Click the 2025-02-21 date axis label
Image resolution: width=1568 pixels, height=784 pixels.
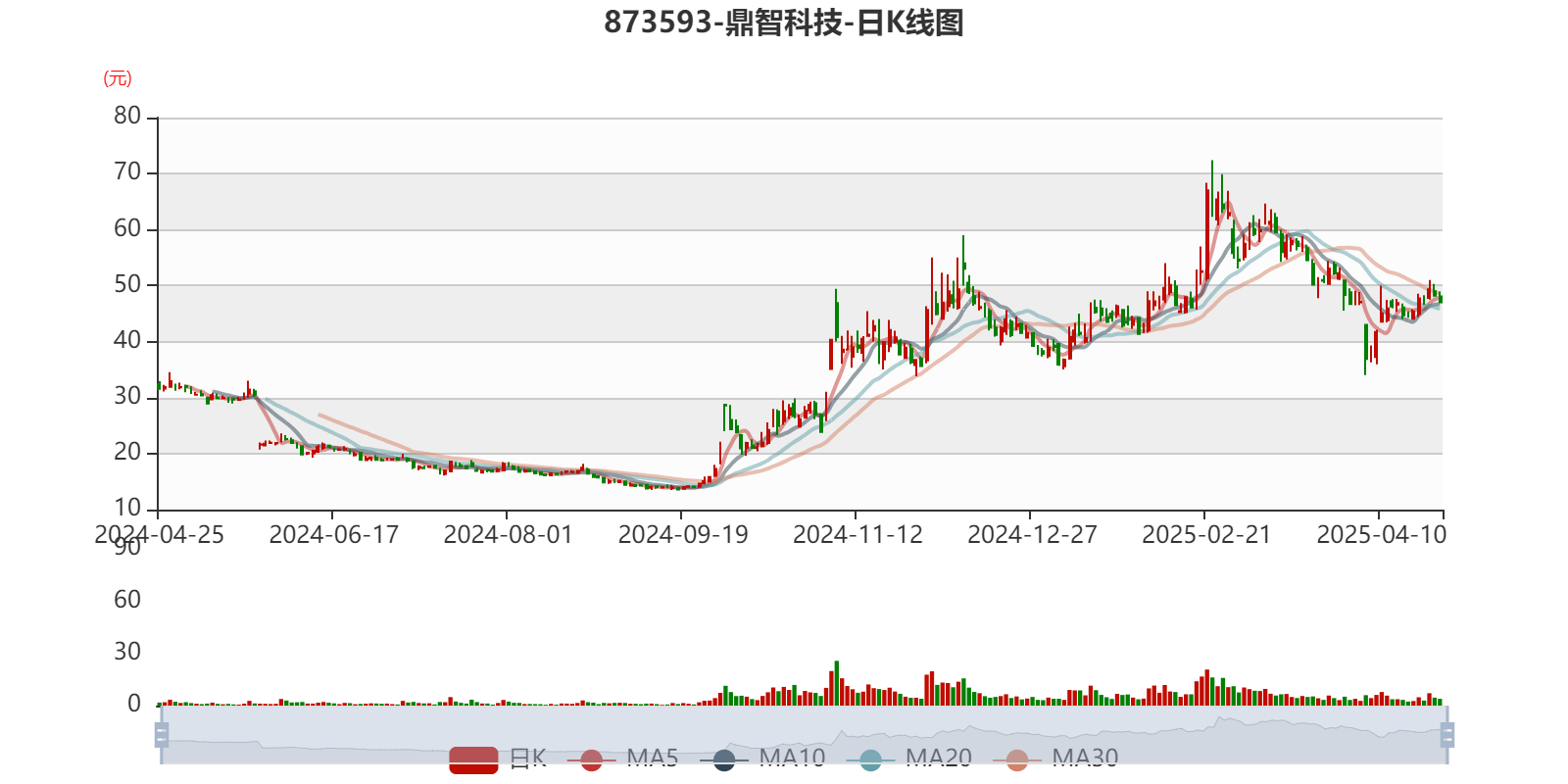coord(1205,535)
